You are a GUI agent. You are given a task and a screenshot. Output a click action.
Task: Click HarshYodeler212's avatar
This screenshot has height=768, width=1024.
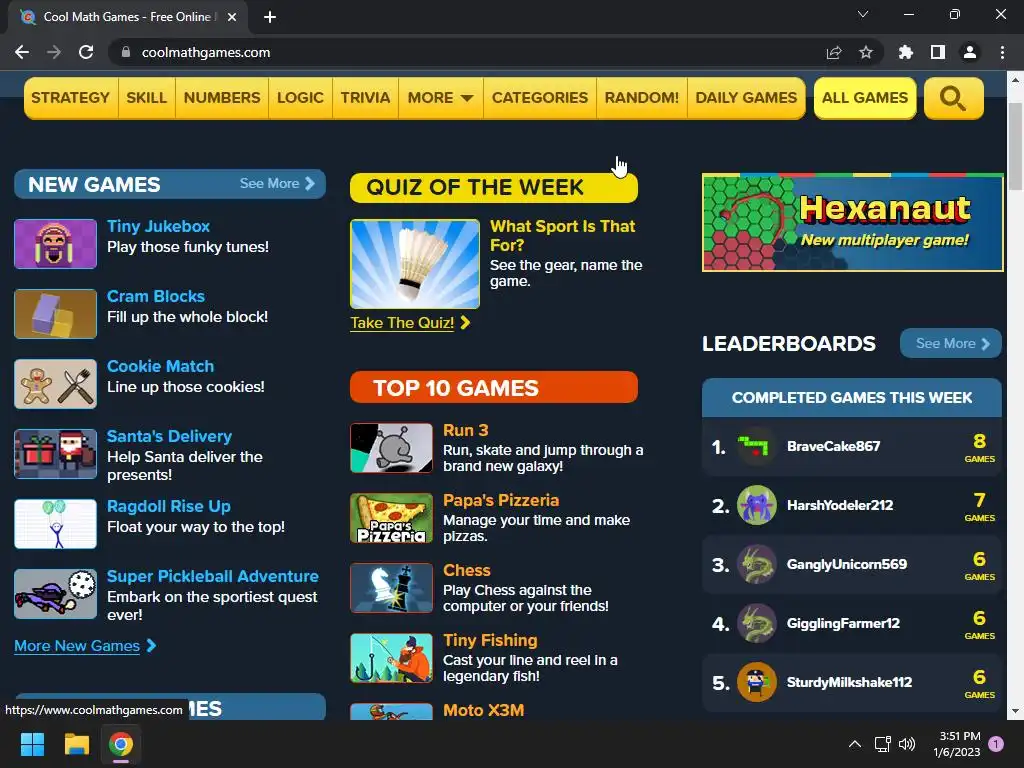click(x=756, y=505)
